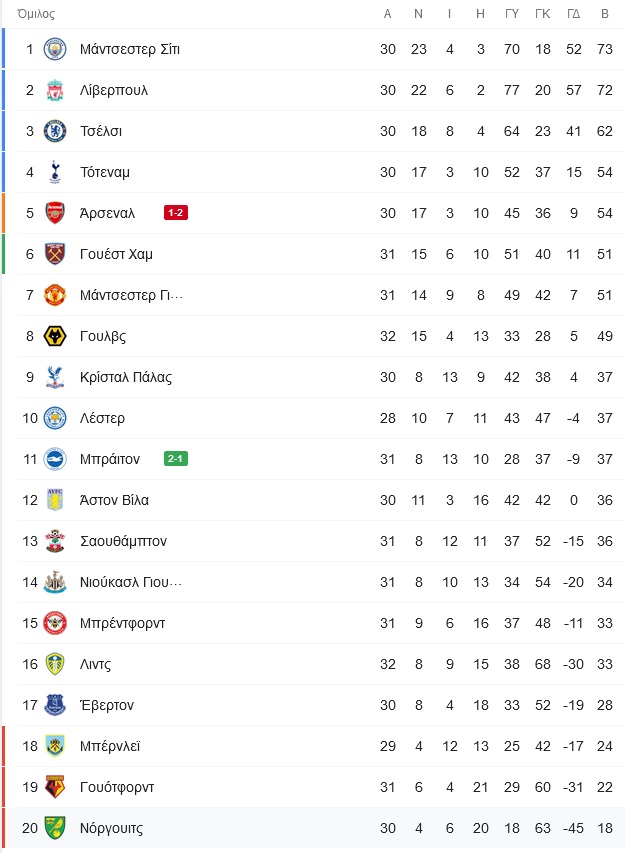Open the green 2-1 result badge
This screenshot has width=625, height=853.
(x=176, y=459)
